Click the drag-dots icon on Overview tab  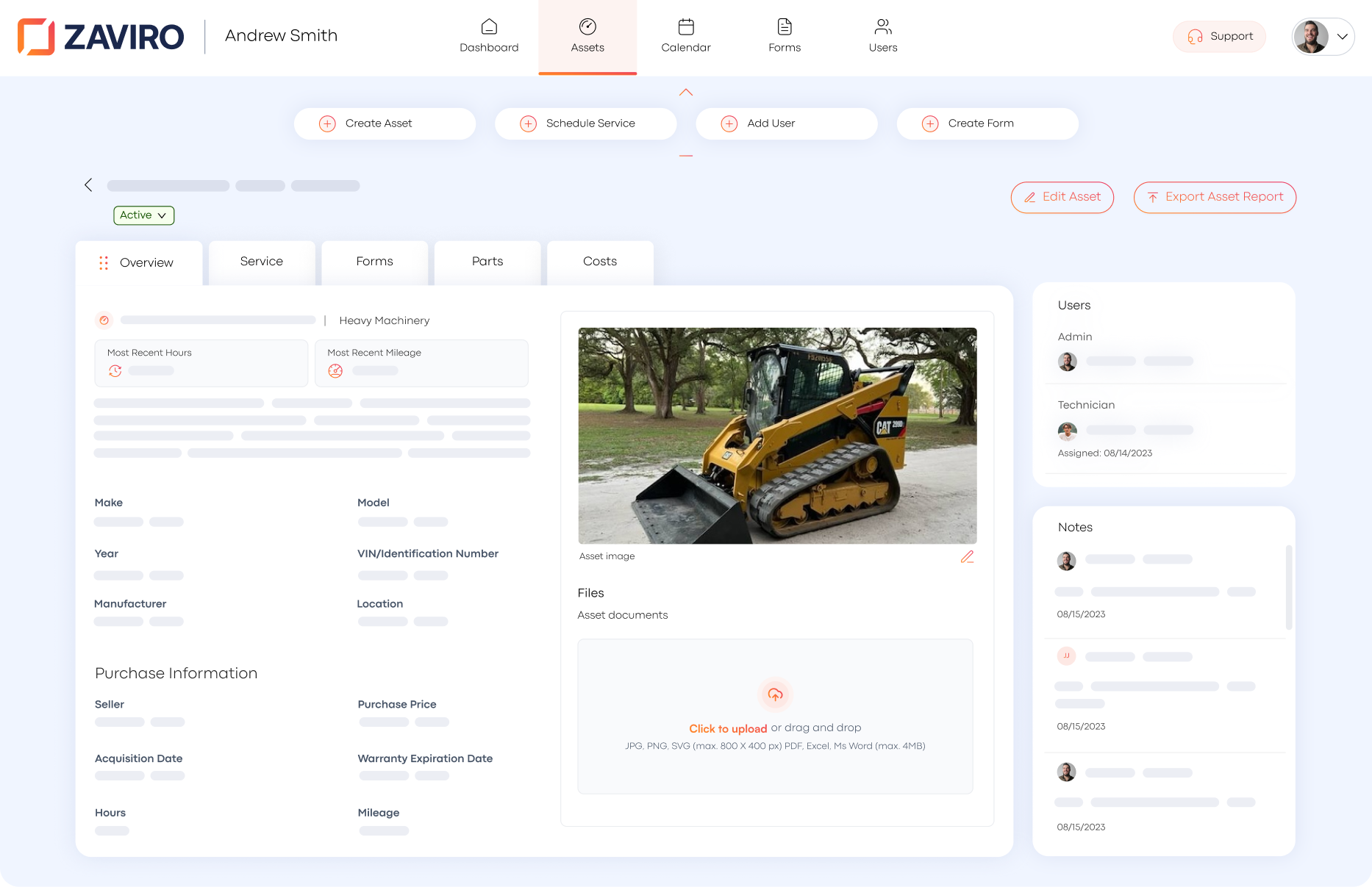104,263
